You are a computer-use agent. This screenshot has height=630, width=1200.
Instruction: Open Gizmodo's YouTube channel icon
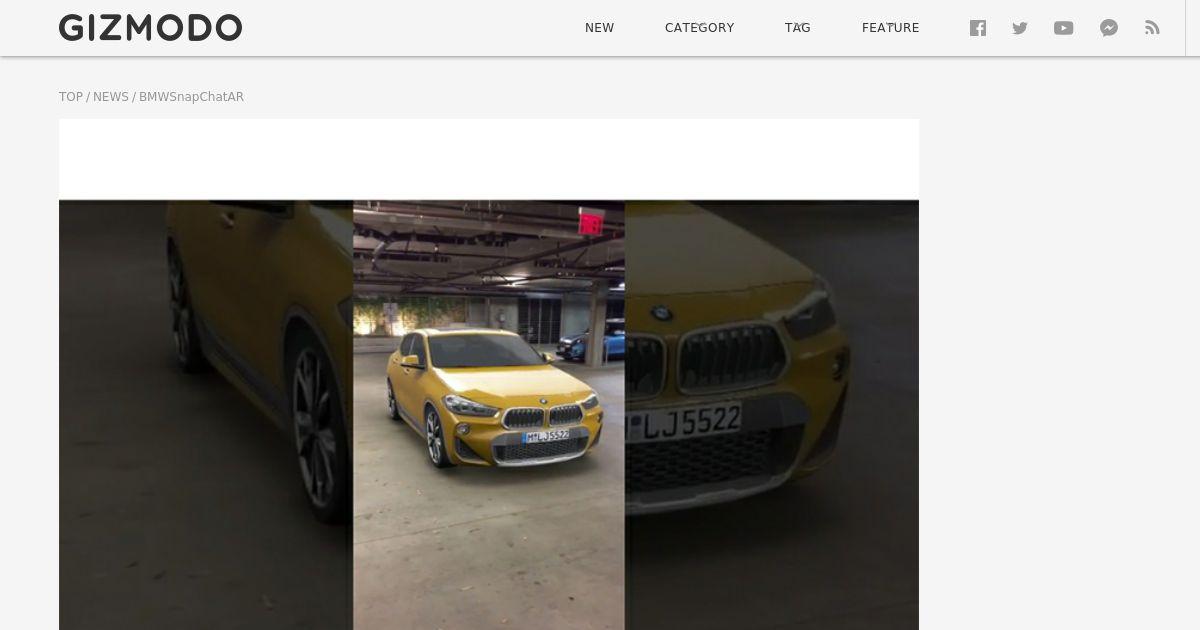pos(1064,28)
